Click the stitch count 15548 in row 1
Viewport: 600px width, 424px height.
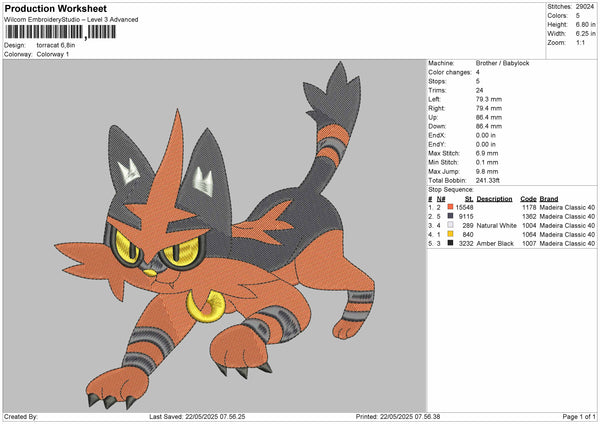(464, 207)
